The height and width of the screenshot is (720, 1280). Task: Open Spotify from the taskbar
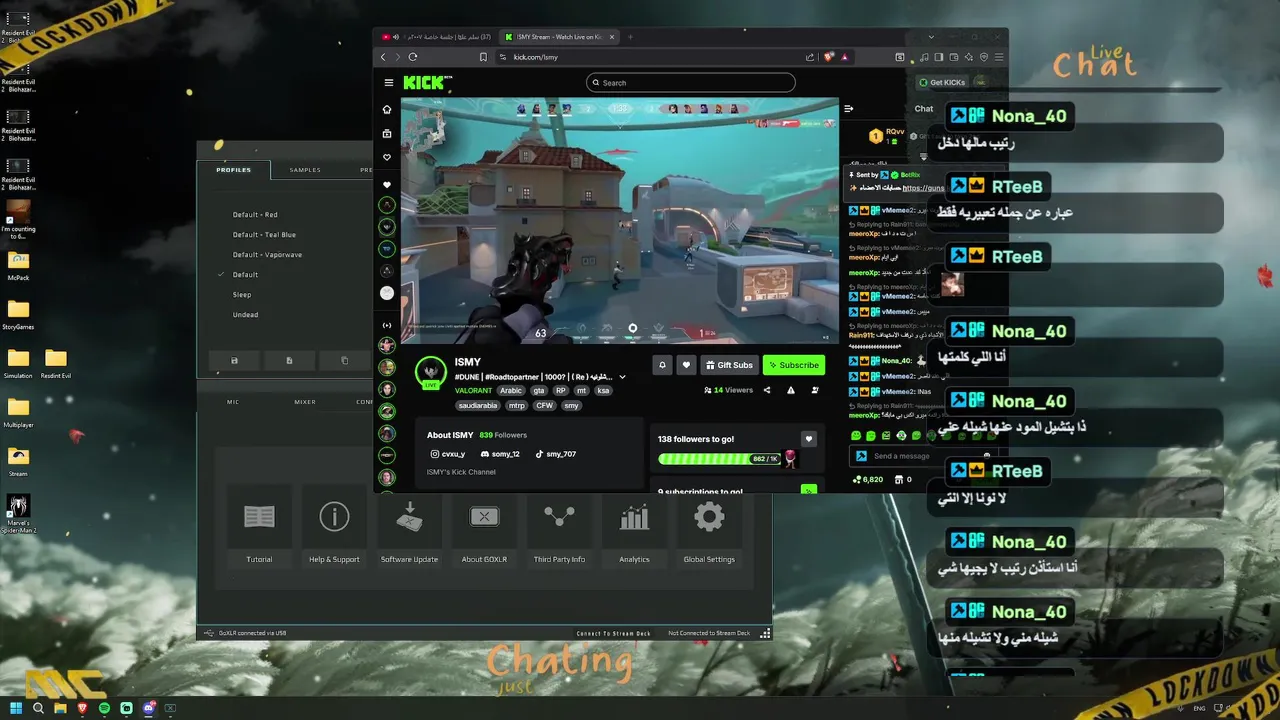[x=104, y=708]
